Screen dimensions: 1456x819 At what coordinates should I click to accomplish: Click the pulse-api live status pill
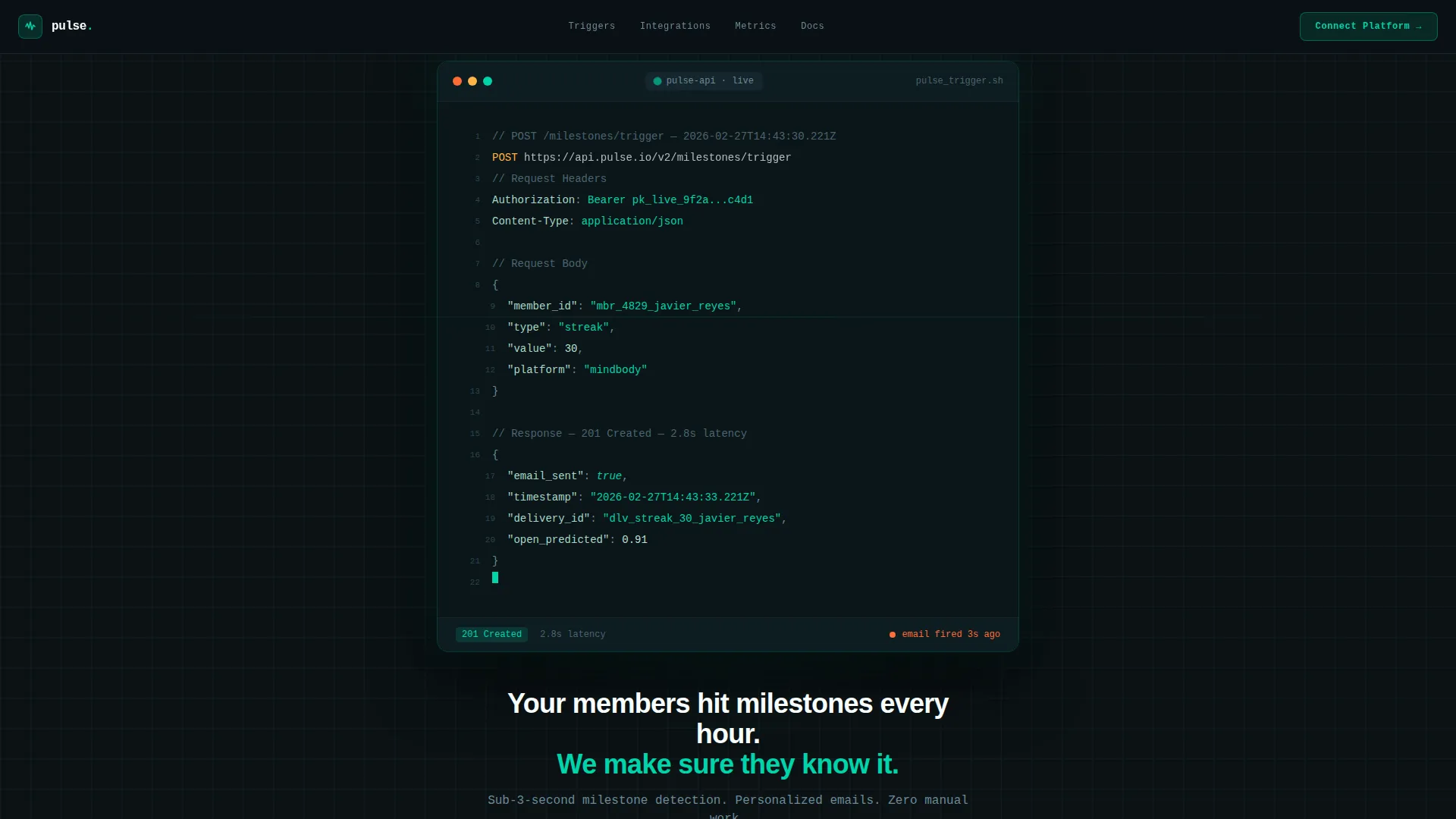[x=704, y=81]
